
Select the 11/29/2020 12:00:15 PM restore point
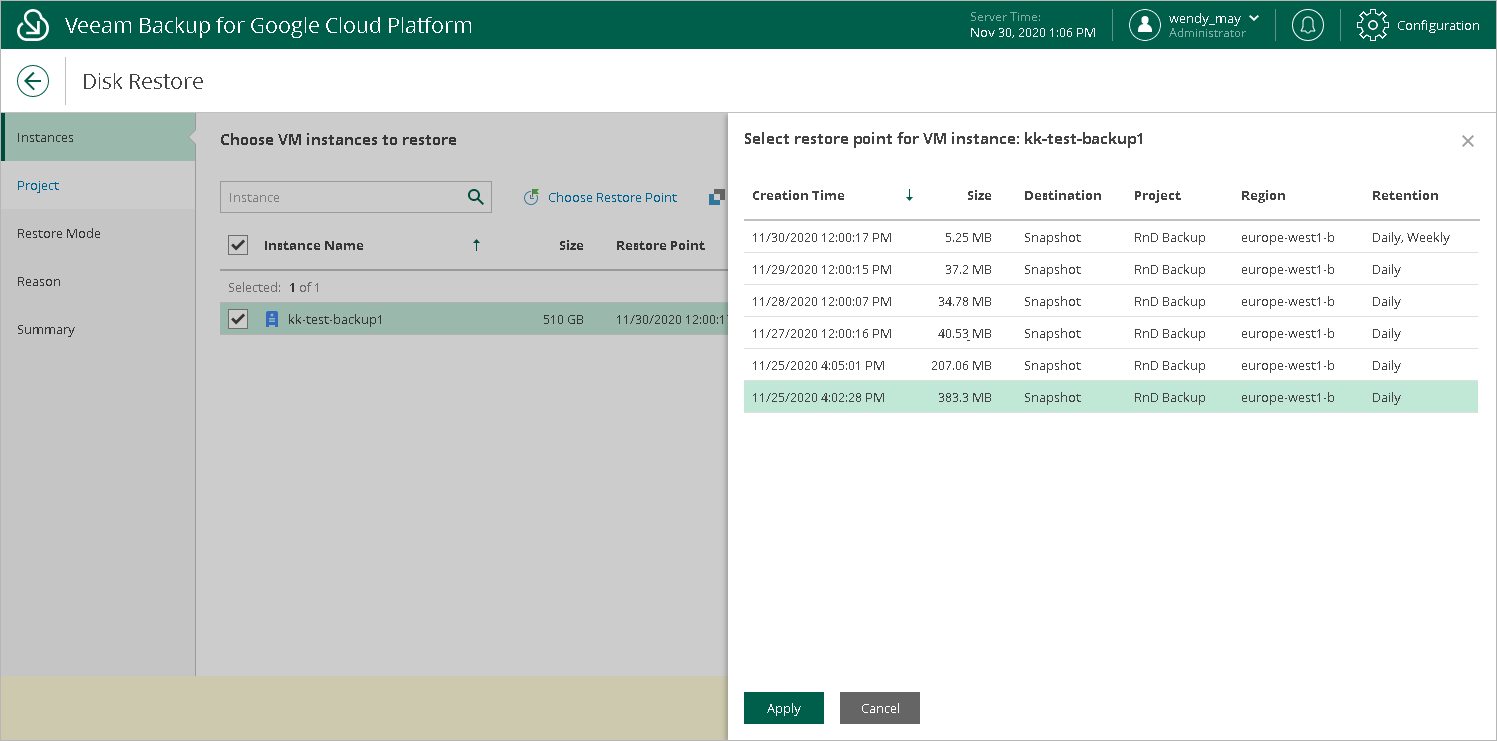[1111, 269]
